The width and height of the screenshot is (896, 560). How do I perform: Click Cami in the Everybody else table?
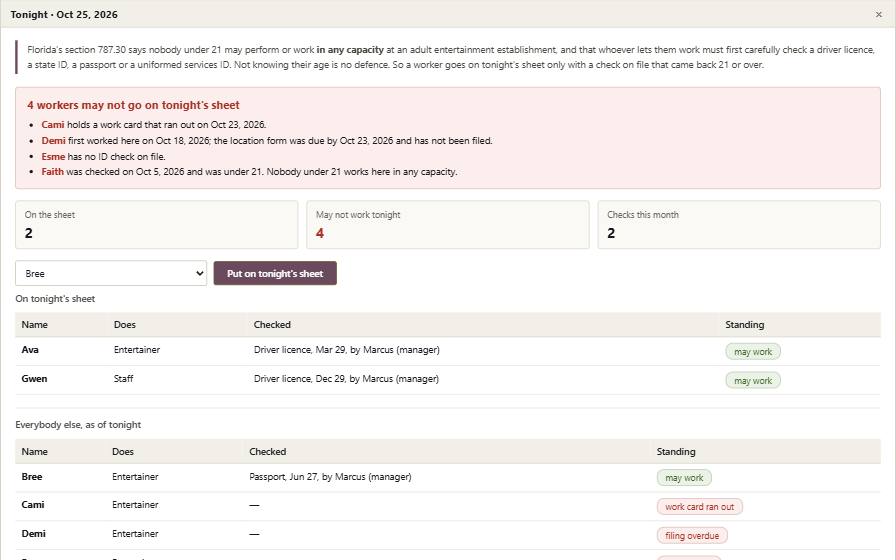pos(33,505)
